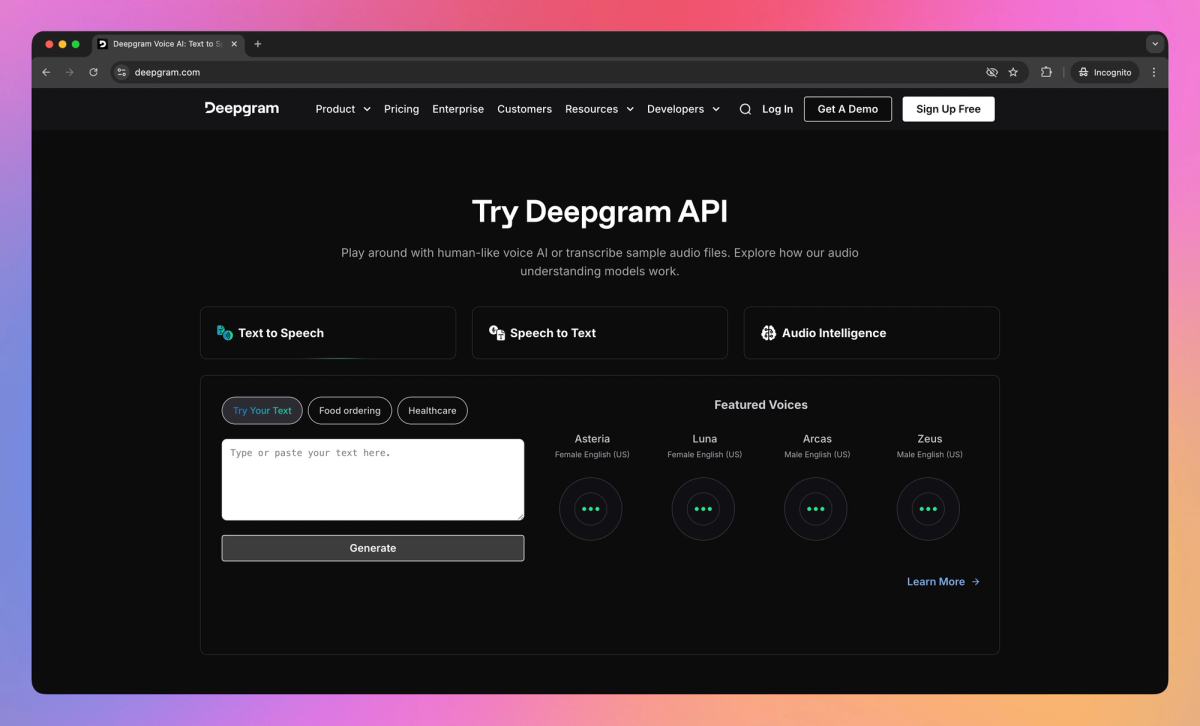Click the Zeus voice name

pyautogui.click(x=929, y=439)
